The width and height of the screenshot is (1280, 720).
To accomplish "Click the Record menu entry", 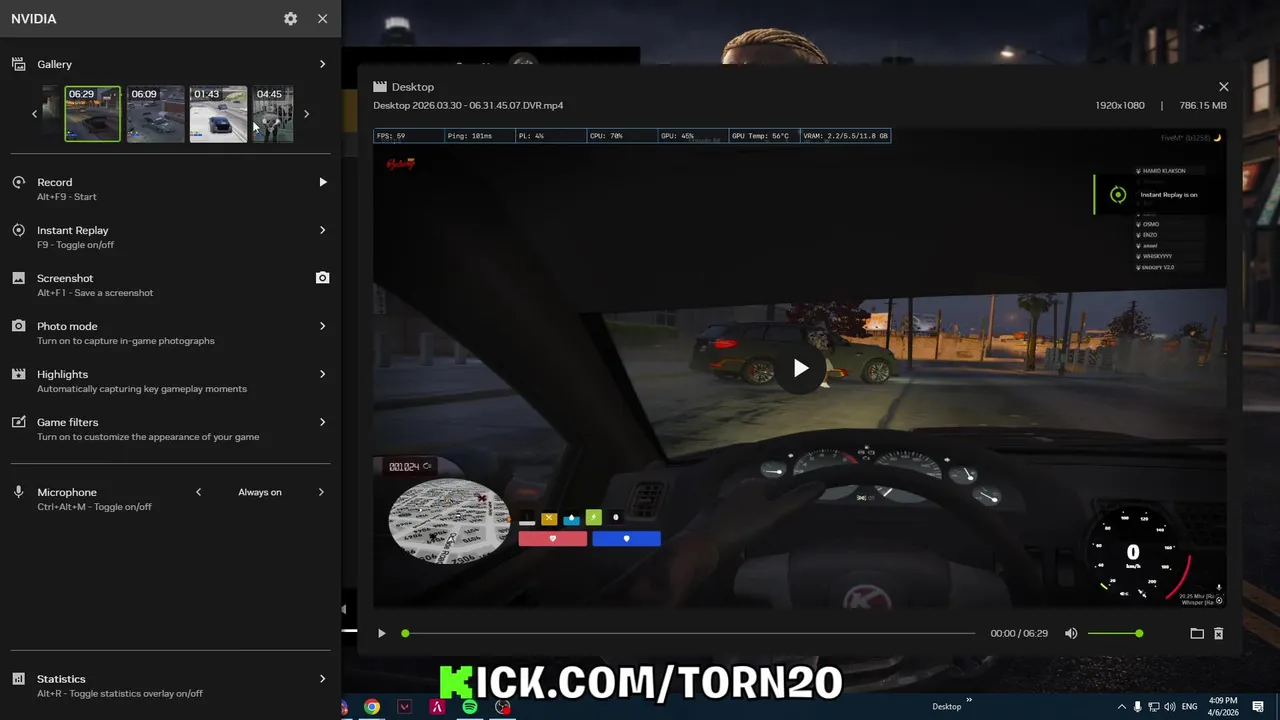I will 170,189.
